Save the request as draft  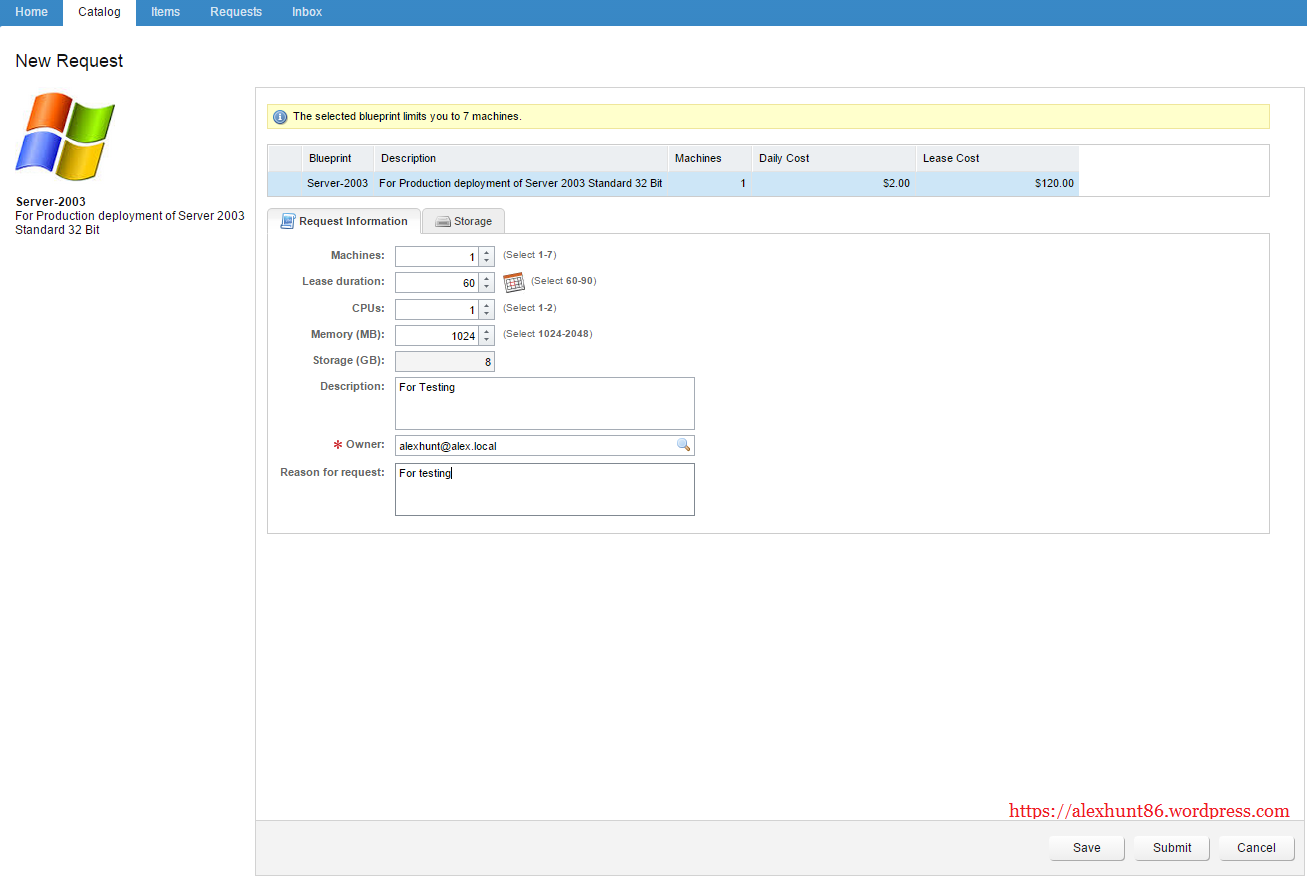click(1086, 848)
